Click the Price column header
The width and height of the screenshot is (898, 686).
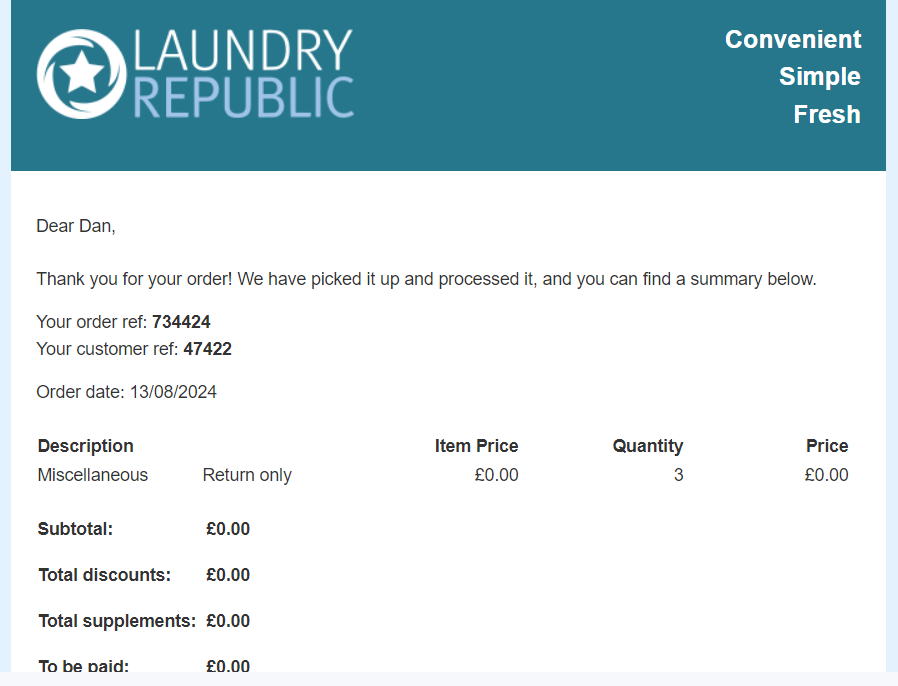pyautogui.click(x=827, y=445)
